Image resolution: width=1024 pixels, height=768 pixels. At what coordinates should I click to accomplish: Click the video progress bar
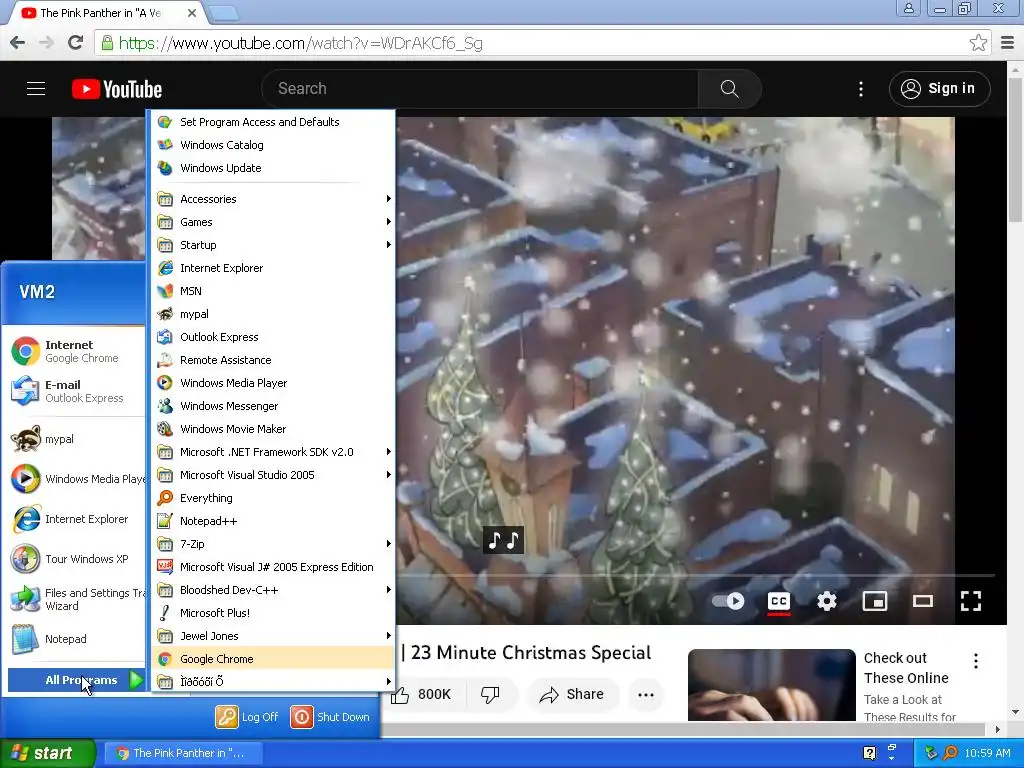tap(696, 576)
